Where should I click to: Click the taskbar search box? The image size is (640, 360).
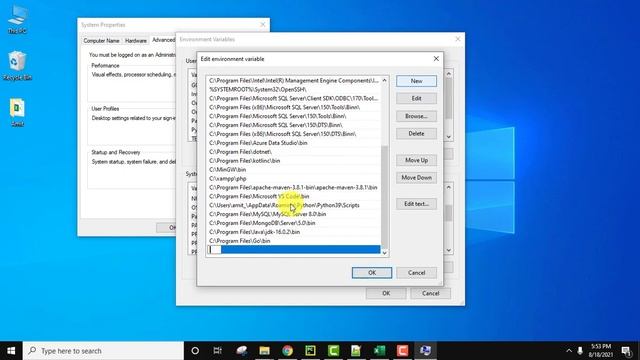coord(103,351)
